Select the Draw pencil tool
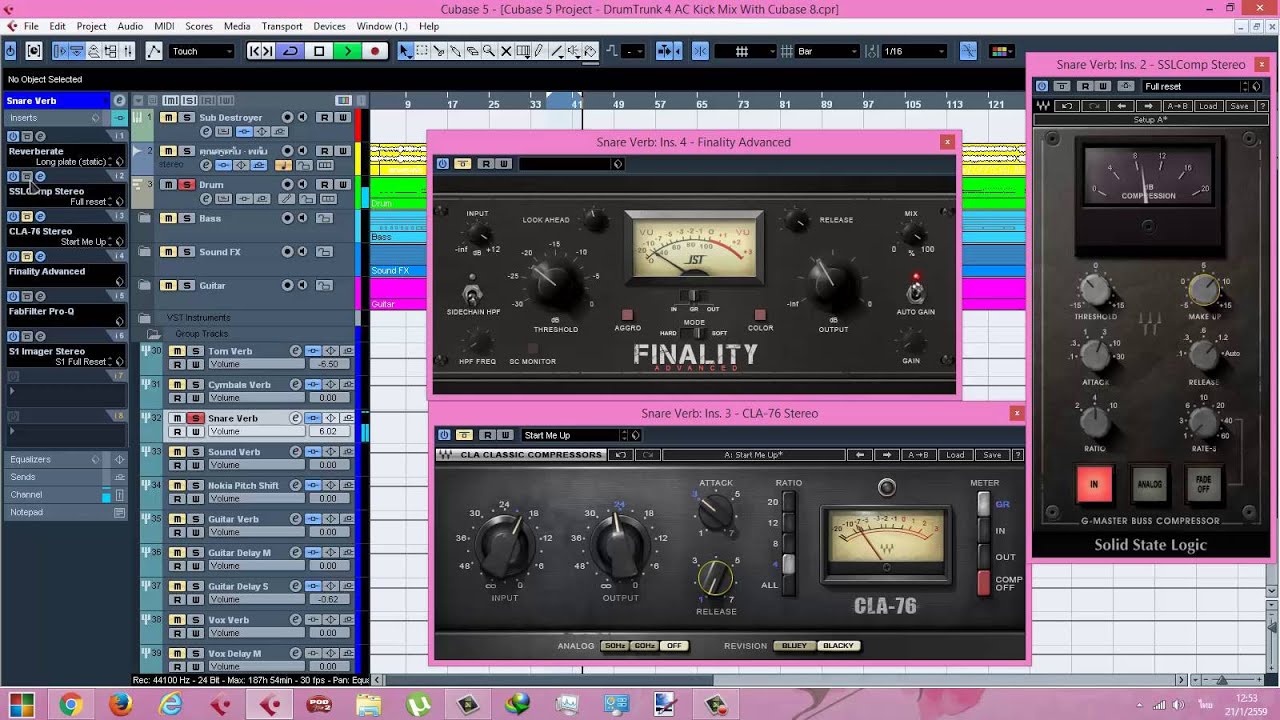The height and width of the screenshot is (720, 1280). [539, 51]
